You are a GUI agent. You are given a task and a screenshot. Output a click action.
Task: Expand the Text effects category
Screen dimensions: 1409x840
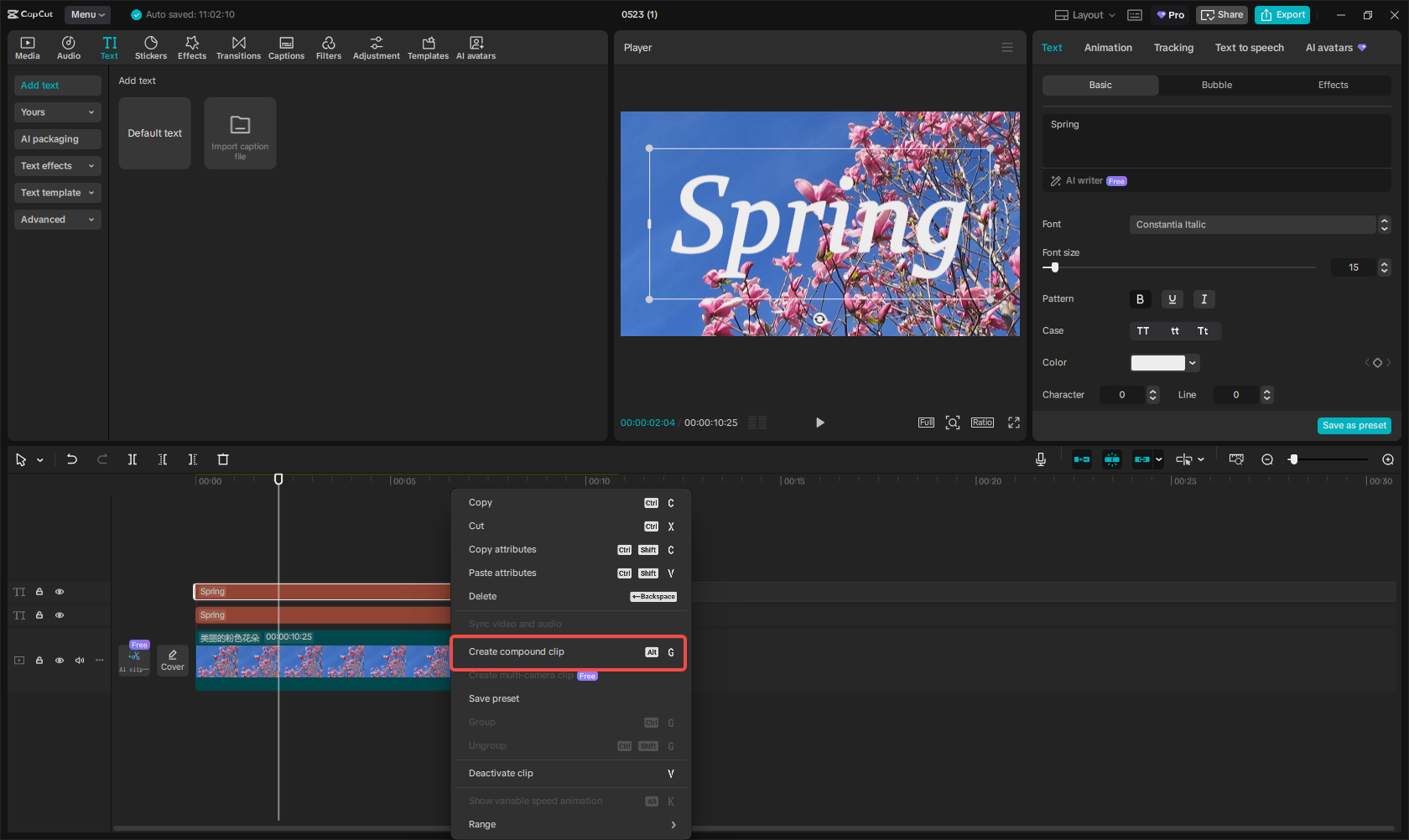tap(57, 166)
